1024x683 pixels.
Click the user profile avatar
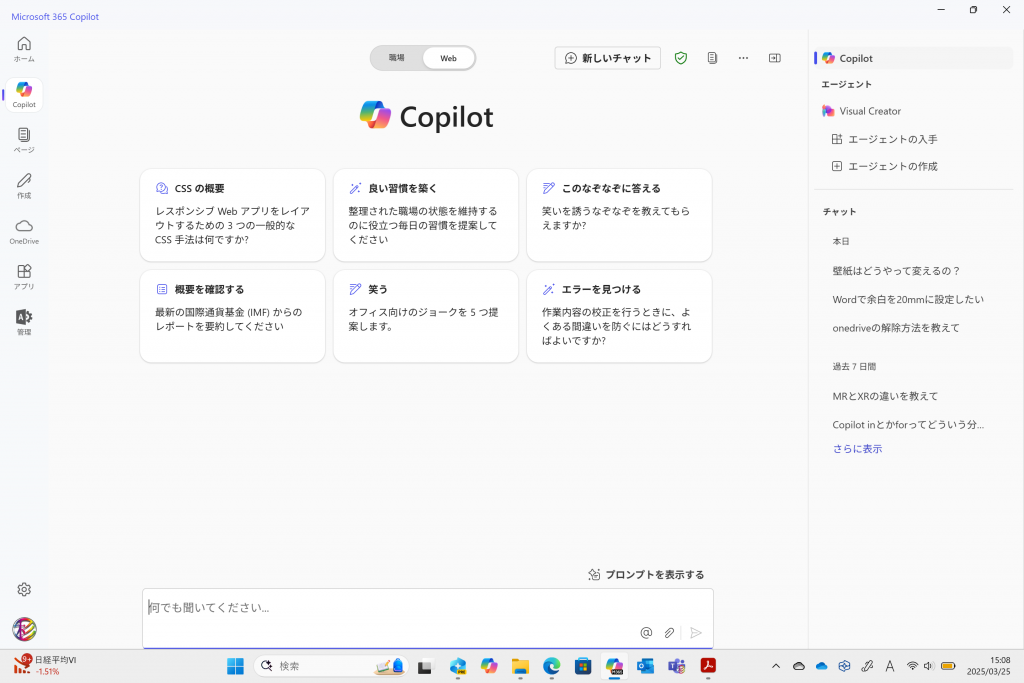tap(24, 629)
